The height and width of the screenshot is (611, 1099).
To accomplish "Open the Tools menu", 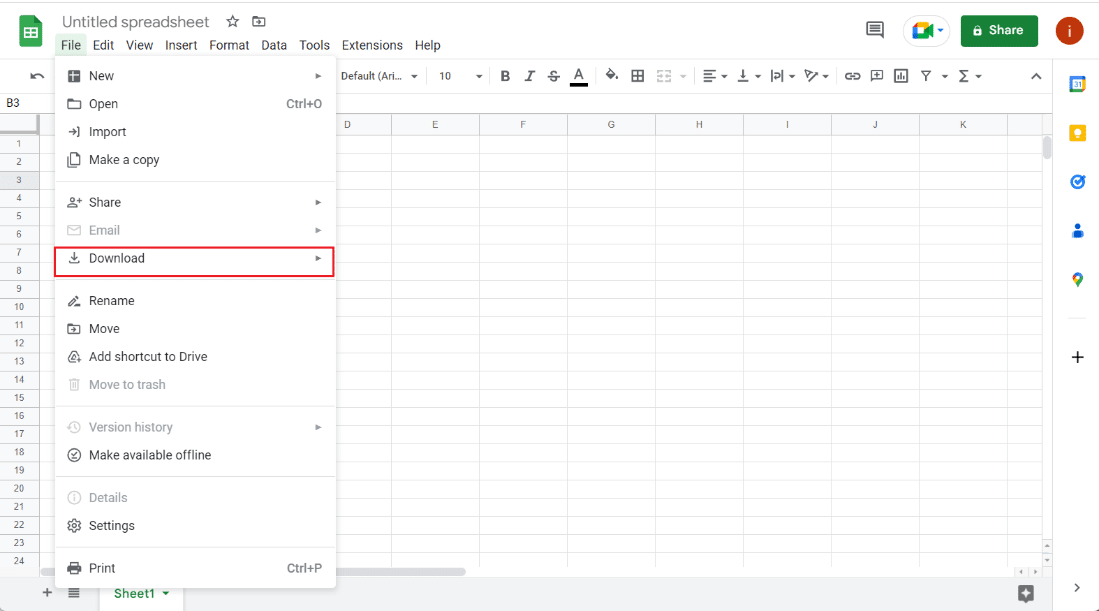I will 314,45.
